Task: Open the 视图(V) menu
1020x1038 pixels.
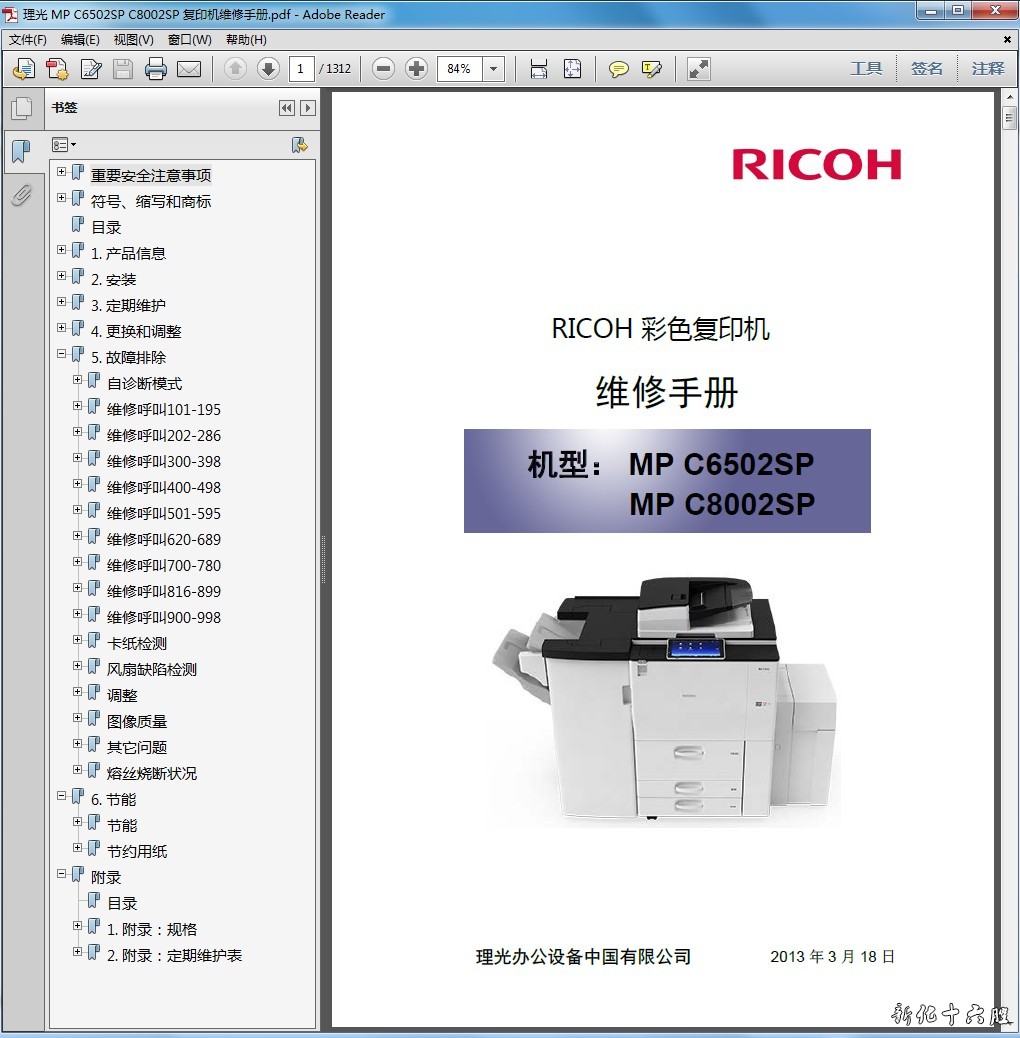Action: (x=133, y=40)
